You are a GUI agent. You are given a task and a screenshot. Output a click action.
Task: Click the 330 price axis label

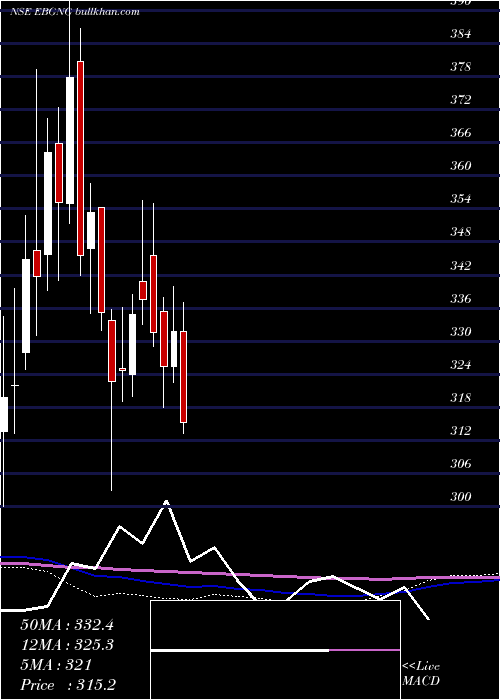(x=460, y=331)
